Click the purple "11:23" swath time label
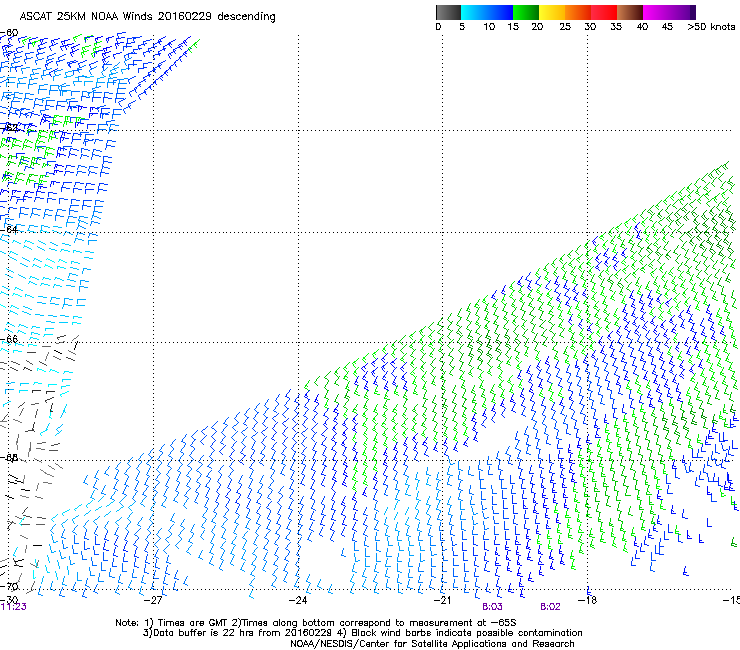This screenshot has width=740, height=650. point(14,607)
